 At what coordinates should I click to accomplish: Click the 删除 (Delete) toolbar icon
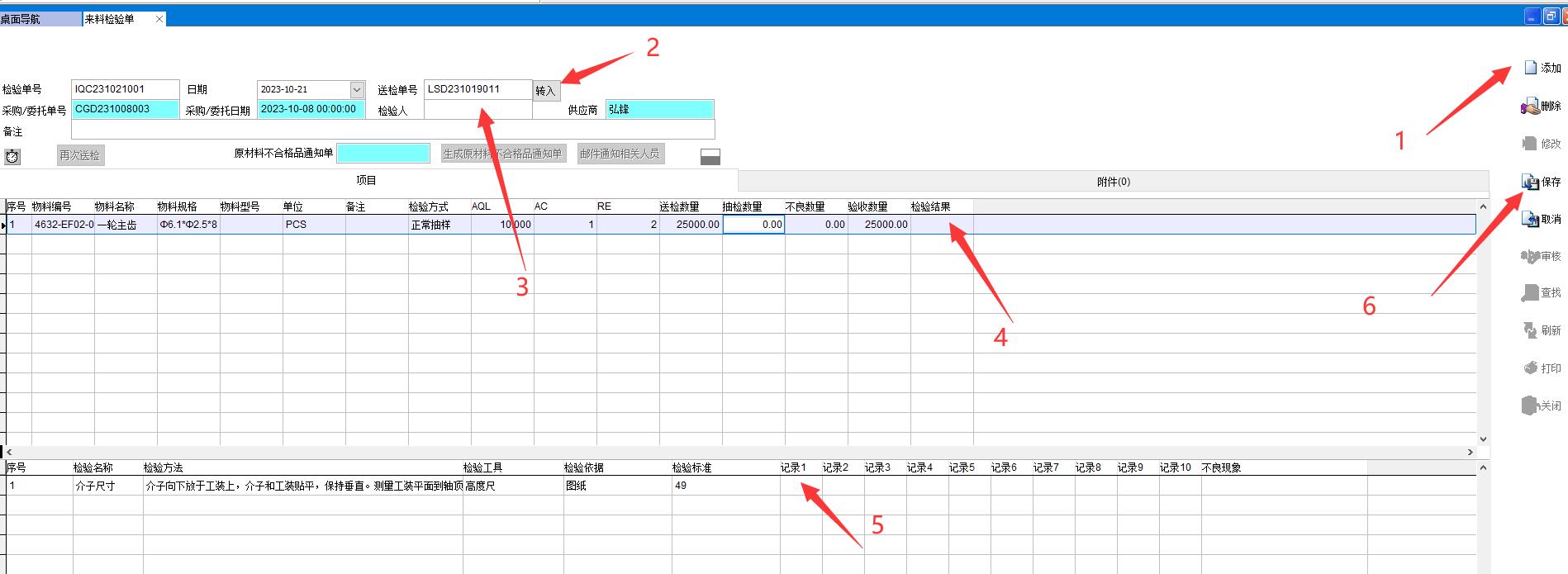click(1530, 107)
